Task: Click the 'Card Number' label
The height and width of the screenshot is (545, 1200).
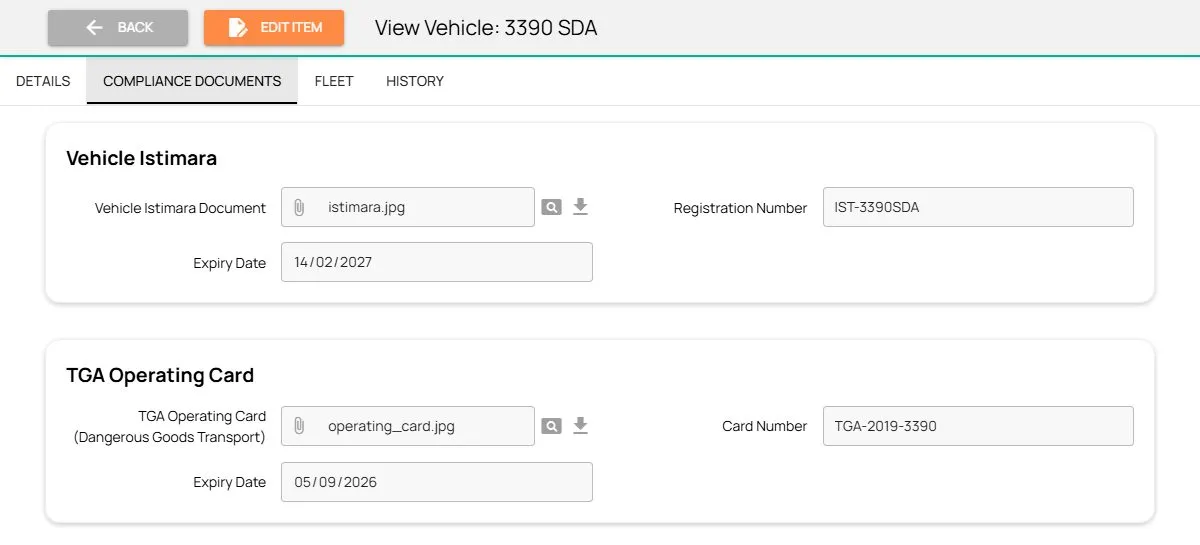Action: [765, 426]
